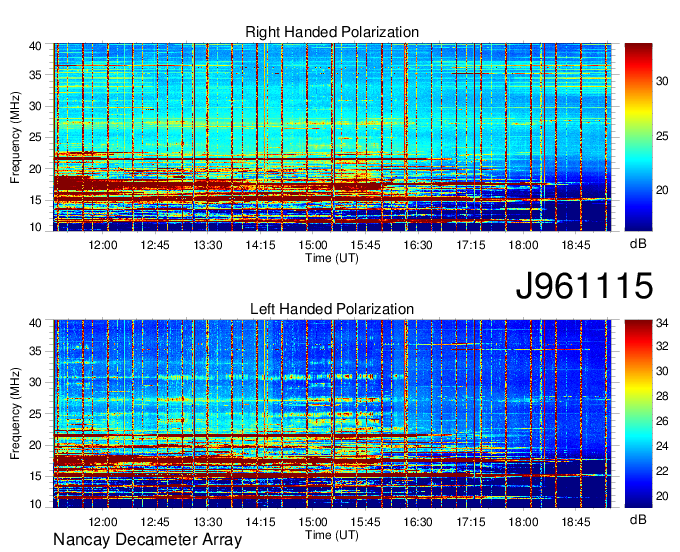Click the 12:45 time tick under the upper plot

155,245
